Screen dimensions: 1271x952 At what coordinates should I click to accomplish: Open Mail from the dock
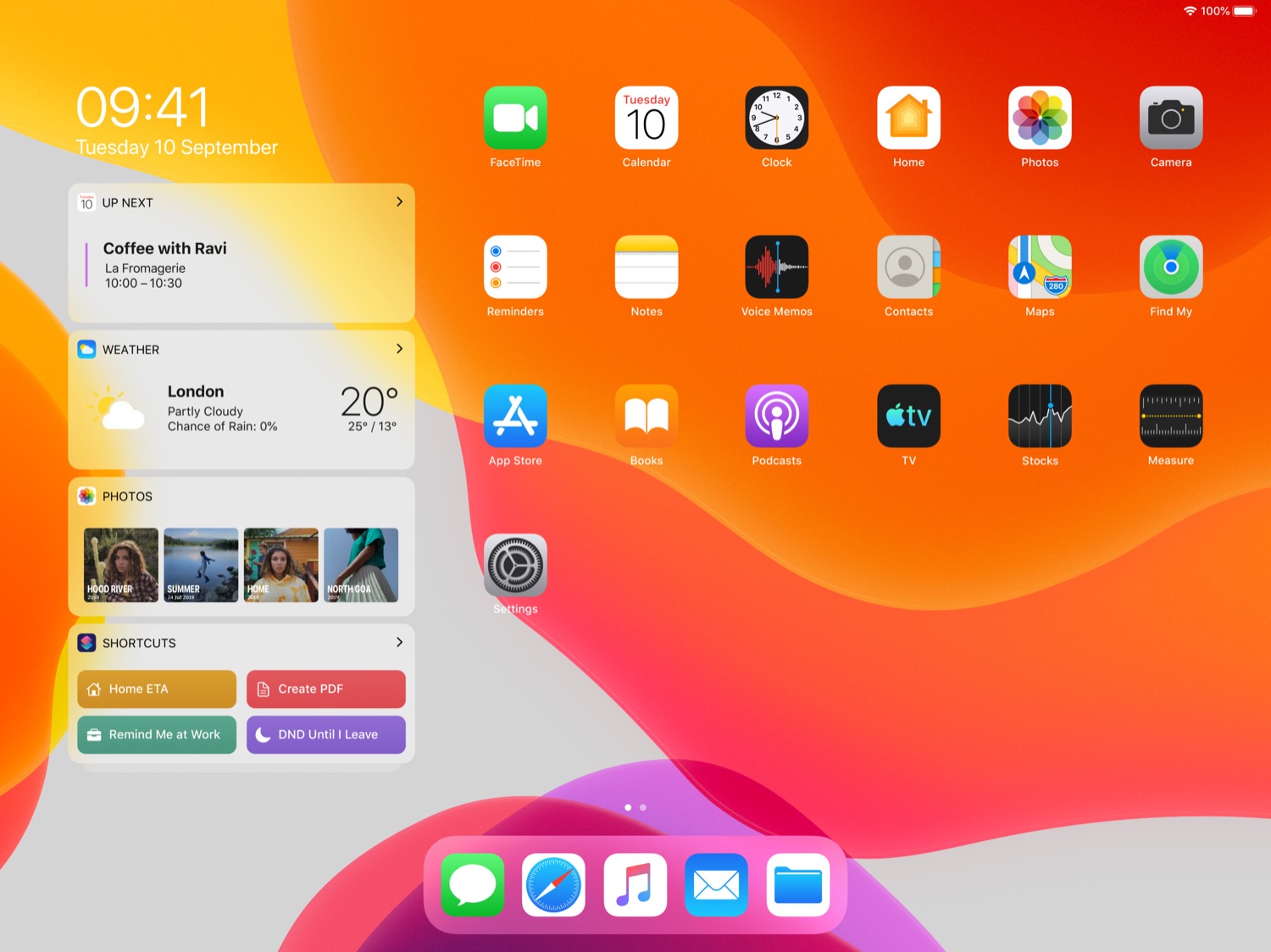click(x=716, y=885)
